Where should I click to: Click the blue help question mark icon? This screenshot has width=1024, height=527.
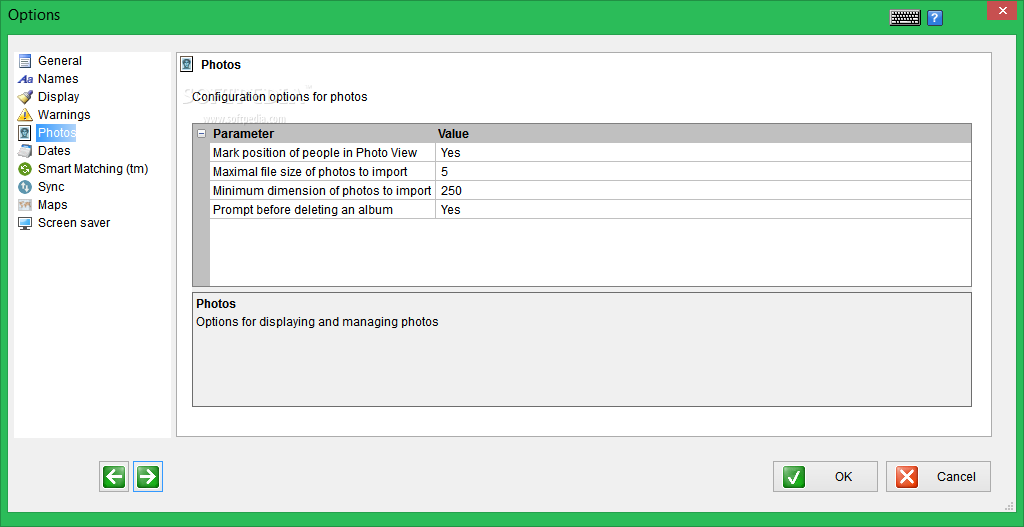click(935, 18)
